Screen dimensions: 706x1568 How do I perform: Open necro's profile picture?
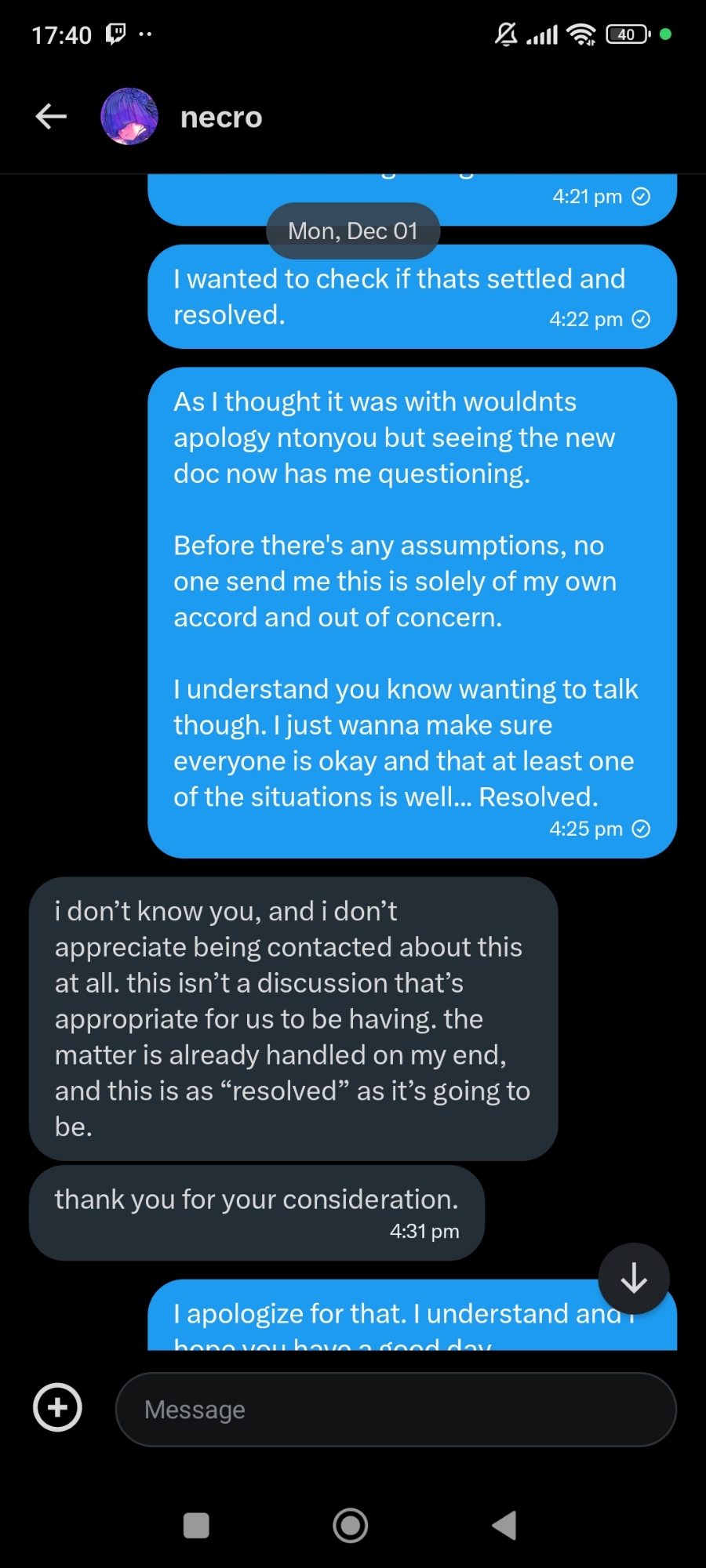pyautogui.click(x=129, y=117)
